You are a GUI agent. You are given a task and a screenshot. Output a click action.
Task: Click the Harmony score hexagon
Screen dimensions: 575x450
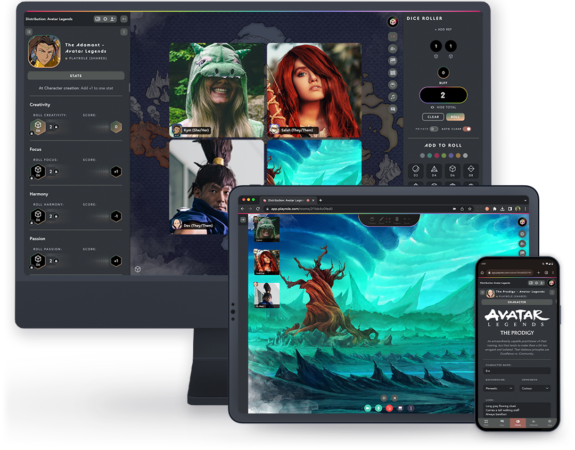click(x=116, y=216)
